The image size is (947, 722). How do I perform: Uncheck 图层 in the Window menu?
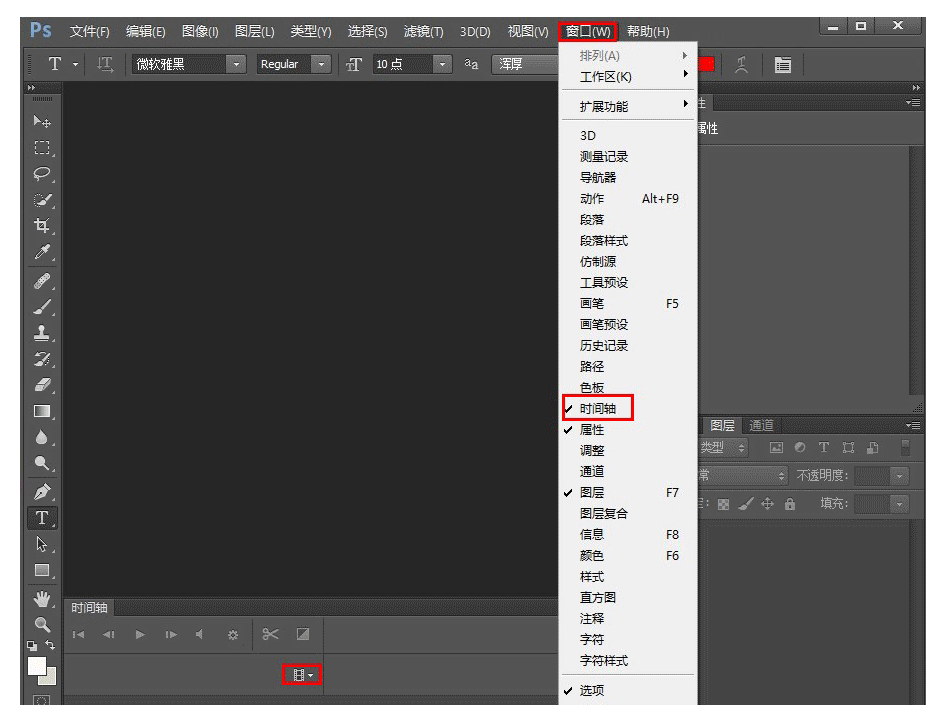pyautogui.click(x=592, y=493)
